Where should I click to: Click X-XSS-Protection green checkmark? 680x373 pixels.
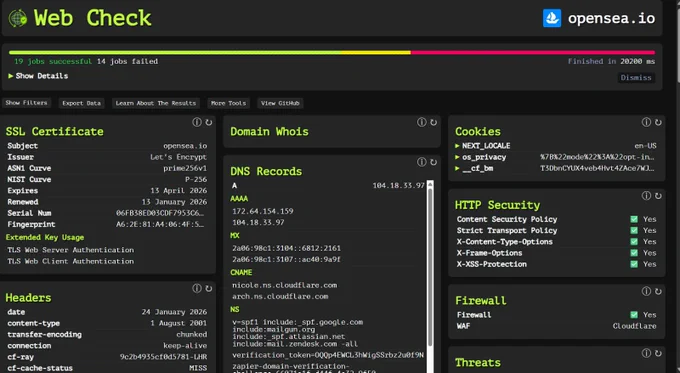click(x=634, y=265)
